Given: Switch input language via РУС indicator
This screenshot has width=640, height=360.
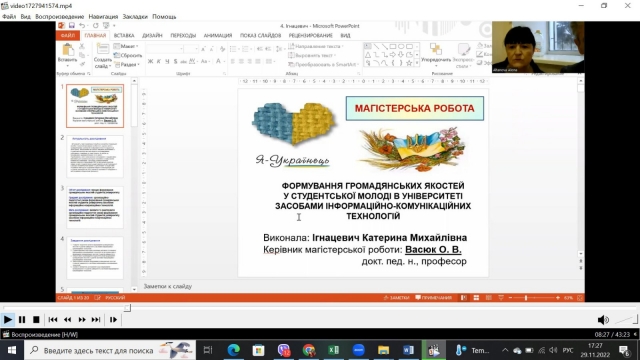Looking at the screenshot, I should click(567, 350).
